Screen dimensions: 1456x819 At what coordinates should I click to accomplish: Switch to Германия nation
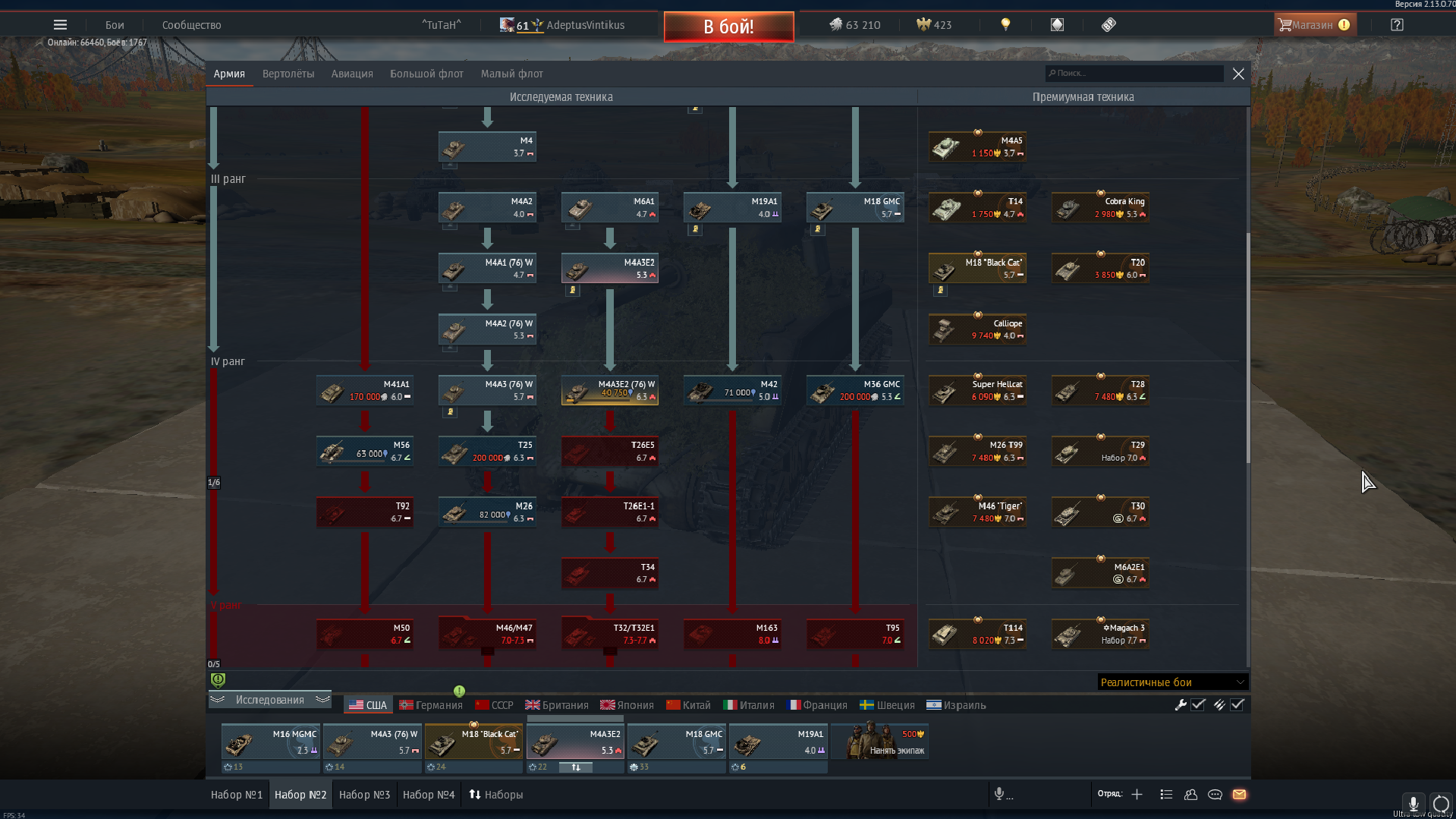(431, 705)
